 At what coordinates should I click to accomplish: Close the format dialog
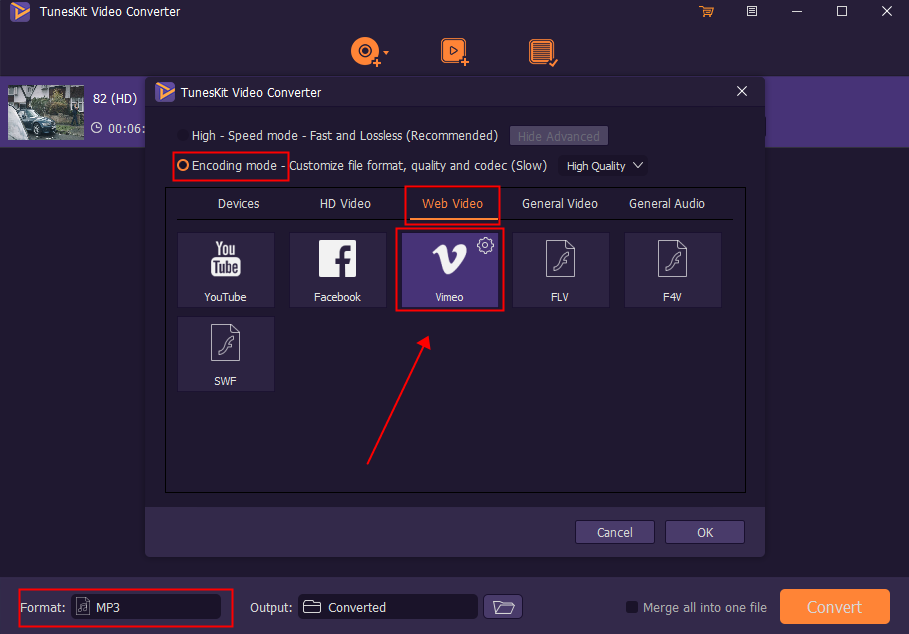(741, 92)
